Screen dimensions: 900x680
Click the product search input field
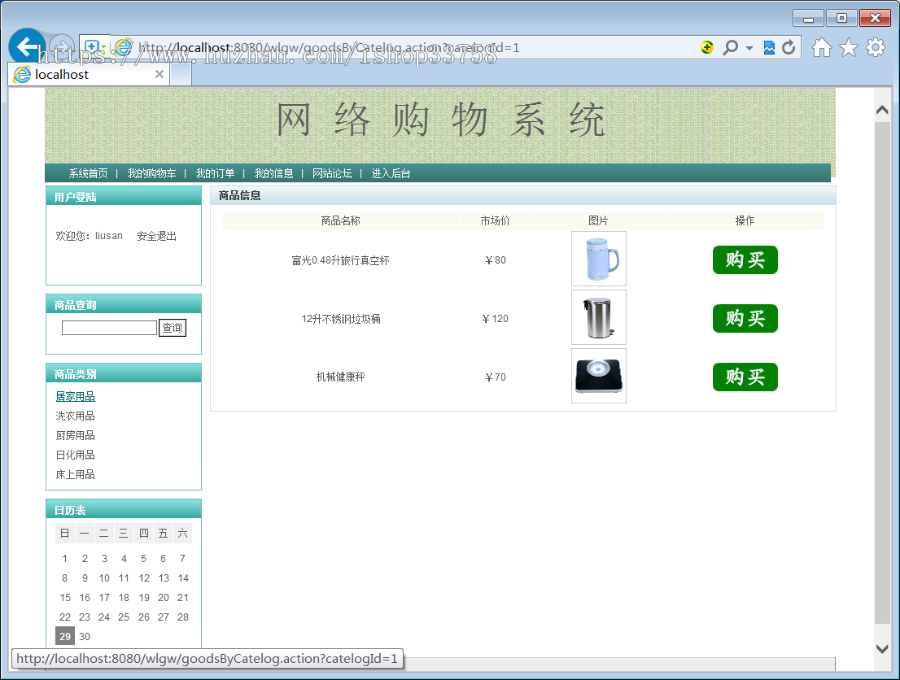pyautogui.click(x=108, y=327)
